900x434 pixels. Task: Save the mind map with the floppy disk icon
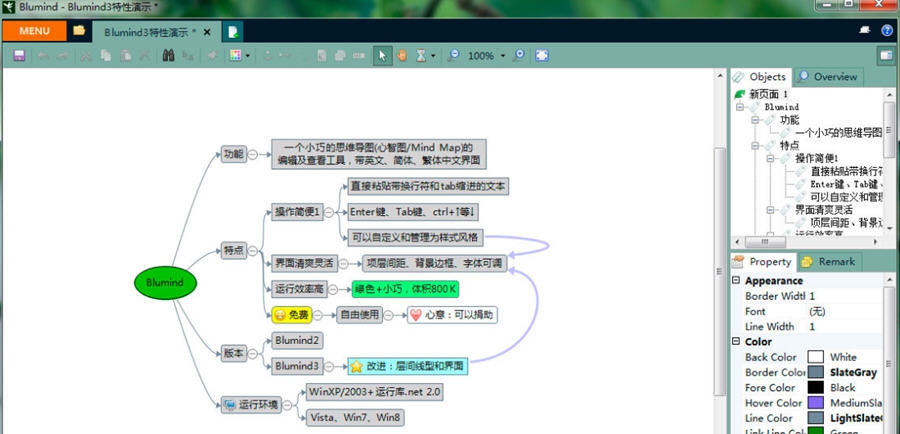click(x=19, y=56)
